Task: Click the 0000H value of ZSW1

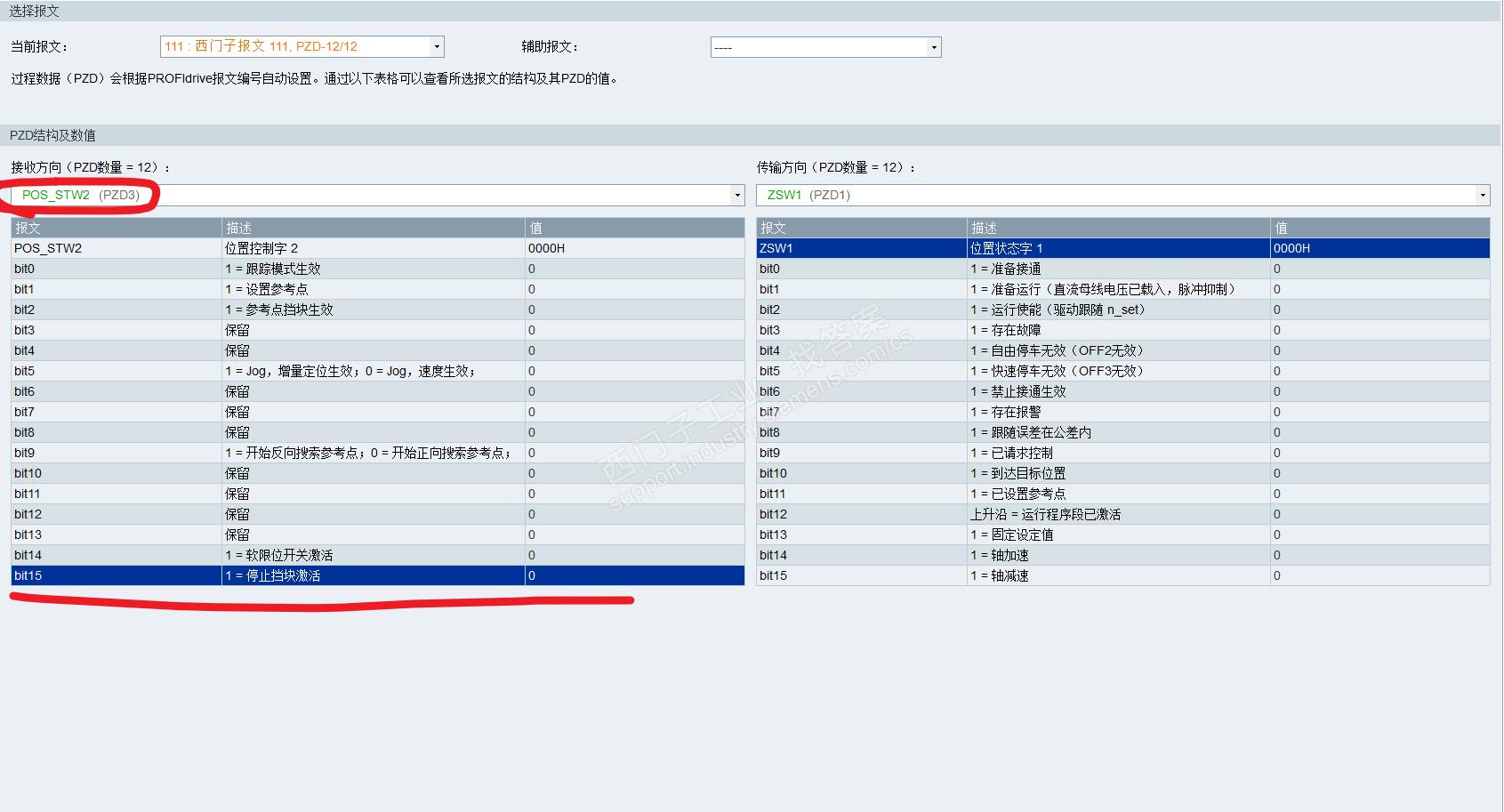Action: point(1291,248)
